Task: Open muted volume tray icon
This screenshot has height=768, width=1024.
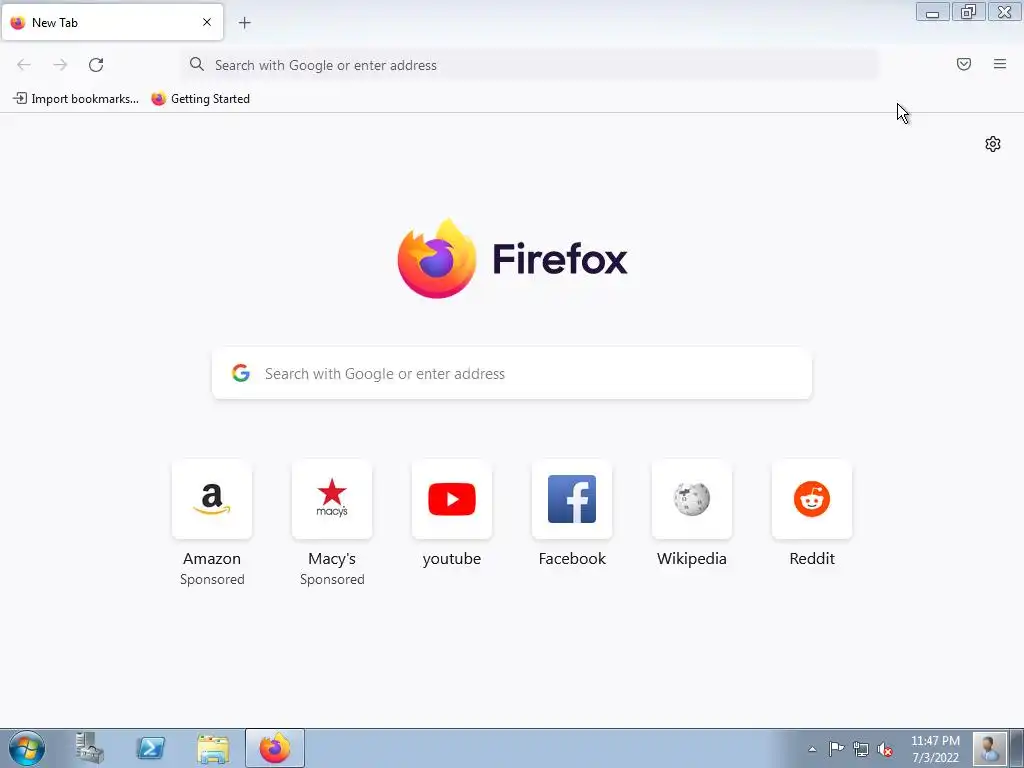Action: click(x=885, y=749)
